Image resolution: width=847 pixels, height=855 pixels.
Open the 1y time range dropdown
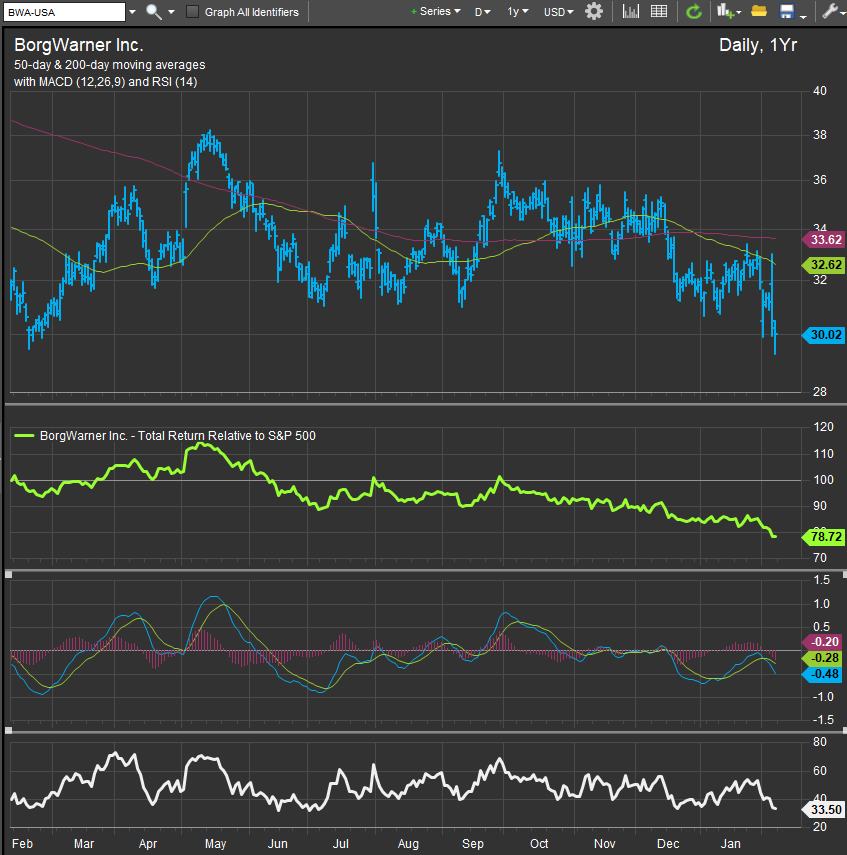tap(518, 11)
